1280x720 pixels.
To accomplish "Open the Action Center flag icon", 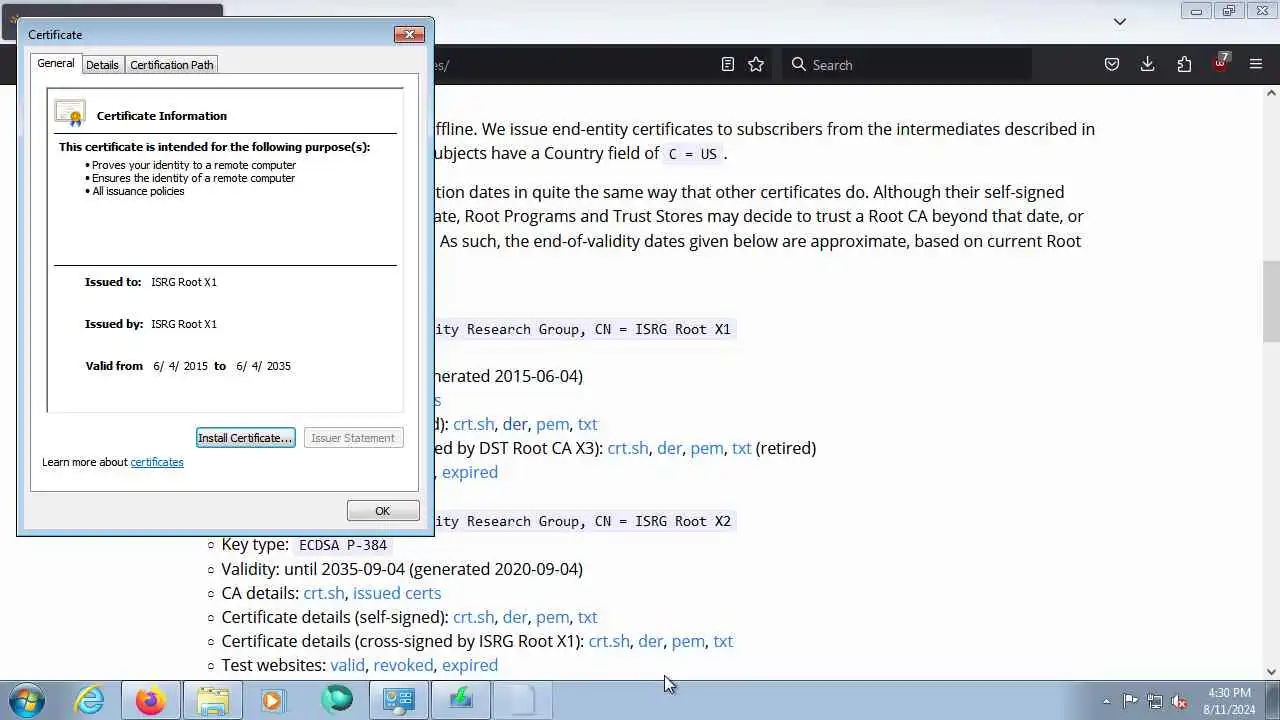I will [1130, 701].
